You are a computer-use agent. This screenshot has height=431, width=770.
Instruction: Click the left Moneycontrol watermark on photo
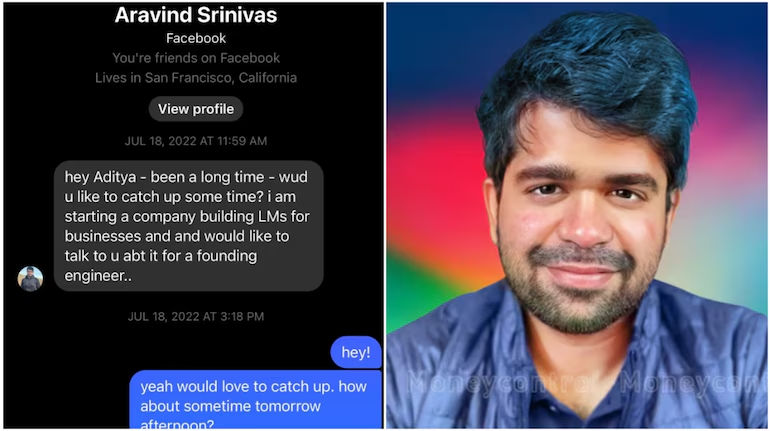point(502,383)
